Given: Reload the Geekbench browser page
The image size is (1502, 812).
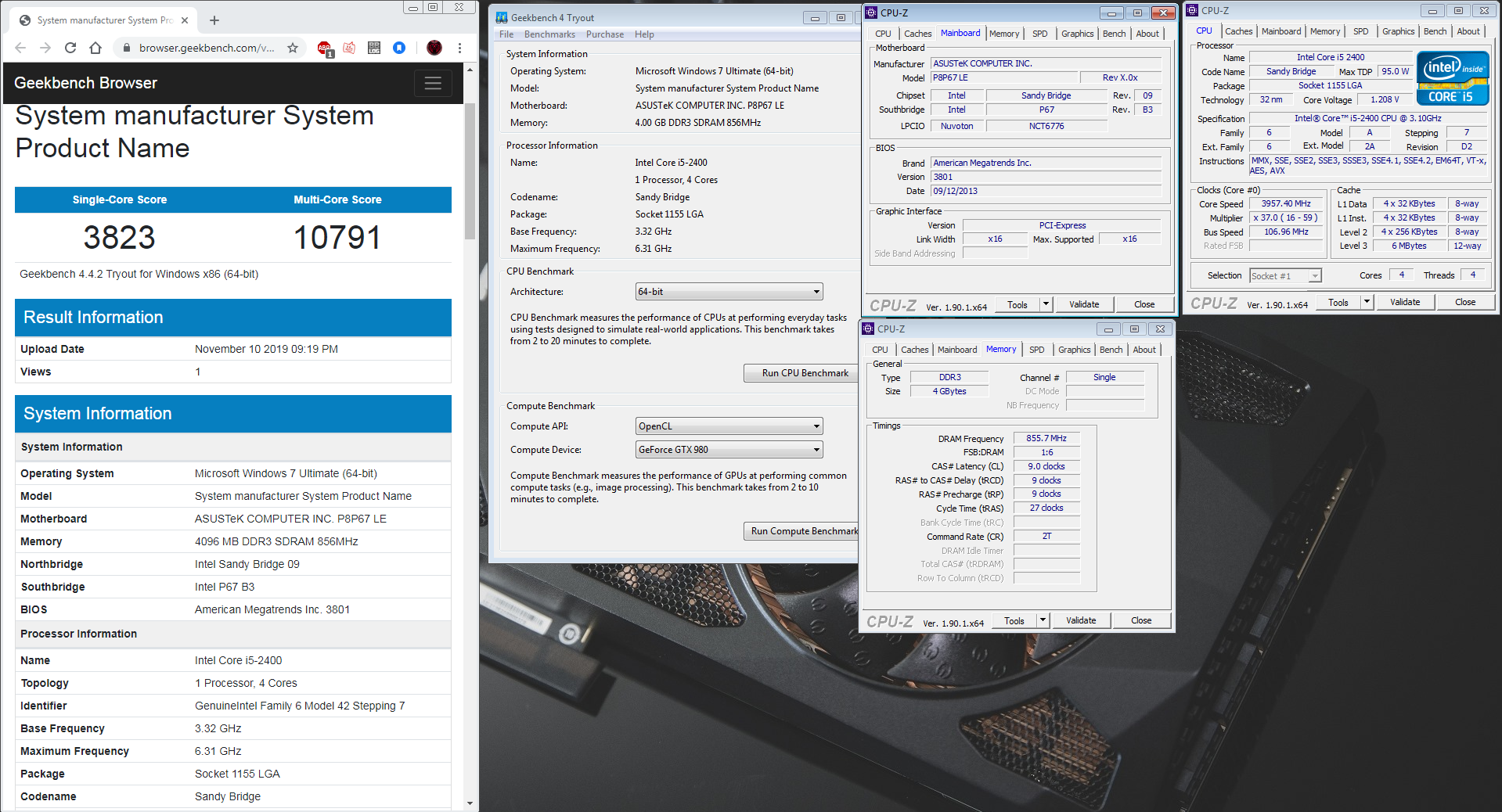Looking at the screenshot, I should tap(70, 48).
